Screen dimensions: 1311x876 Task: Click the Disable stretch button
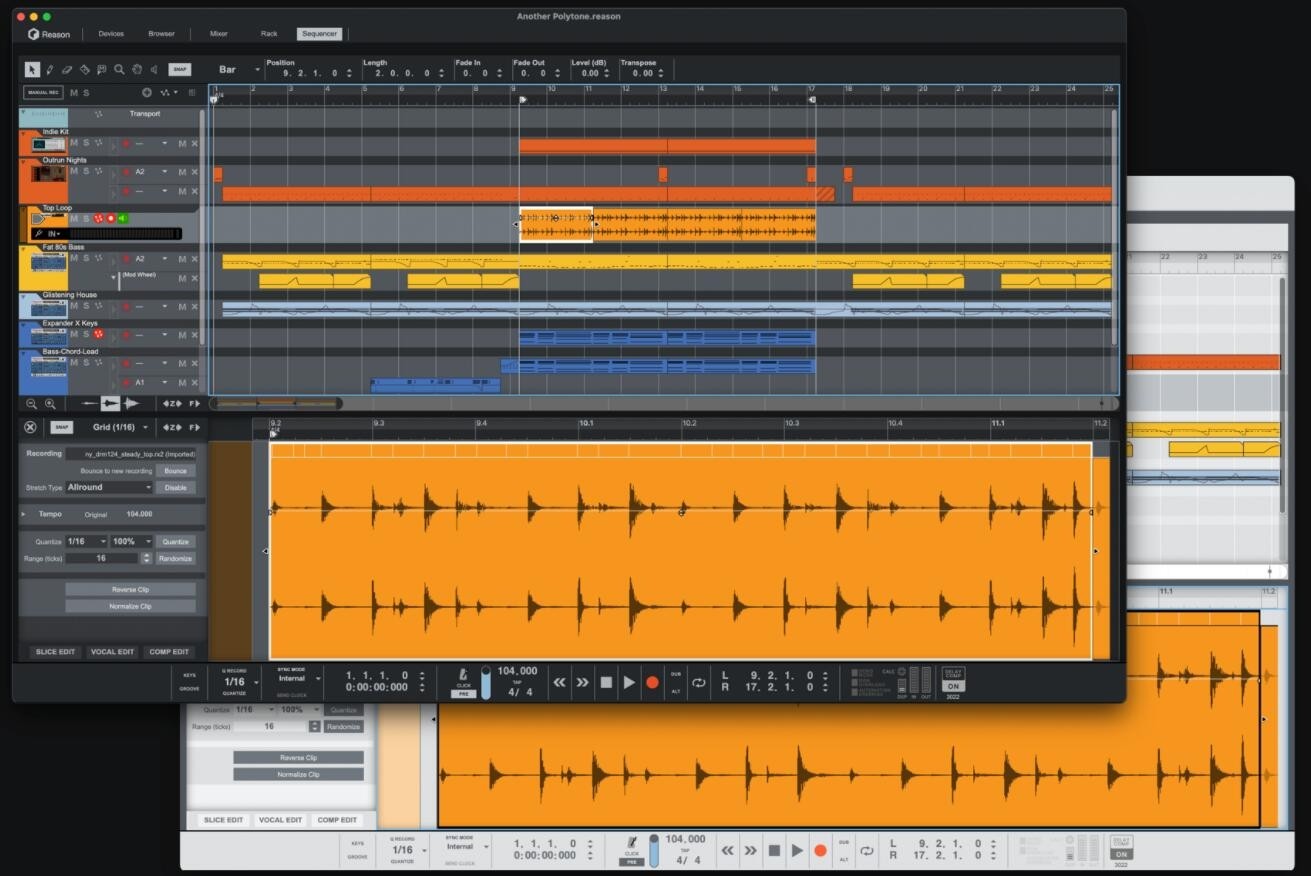(x=175, y=487)
